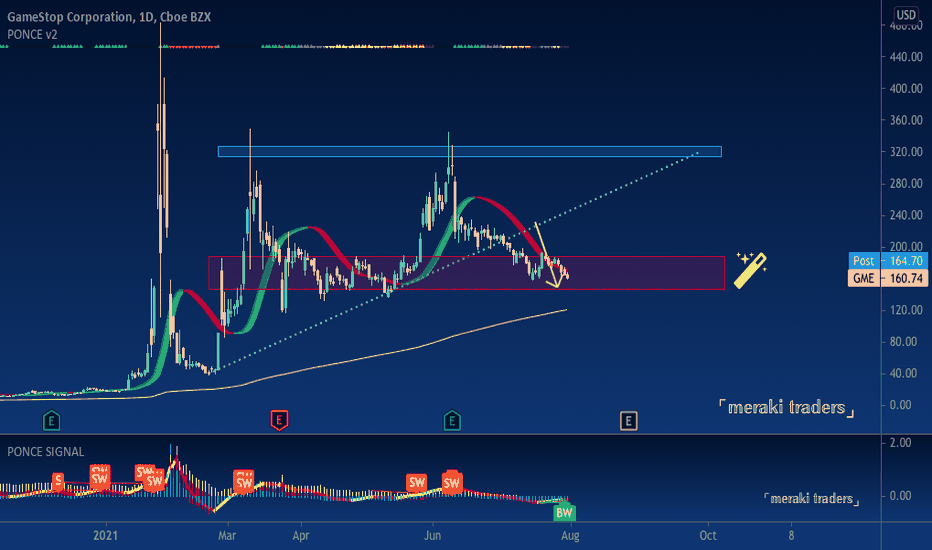Click the green E earnings marker above Jun
Viewport: 932px width, 550px height.
(x=452, y=420)
